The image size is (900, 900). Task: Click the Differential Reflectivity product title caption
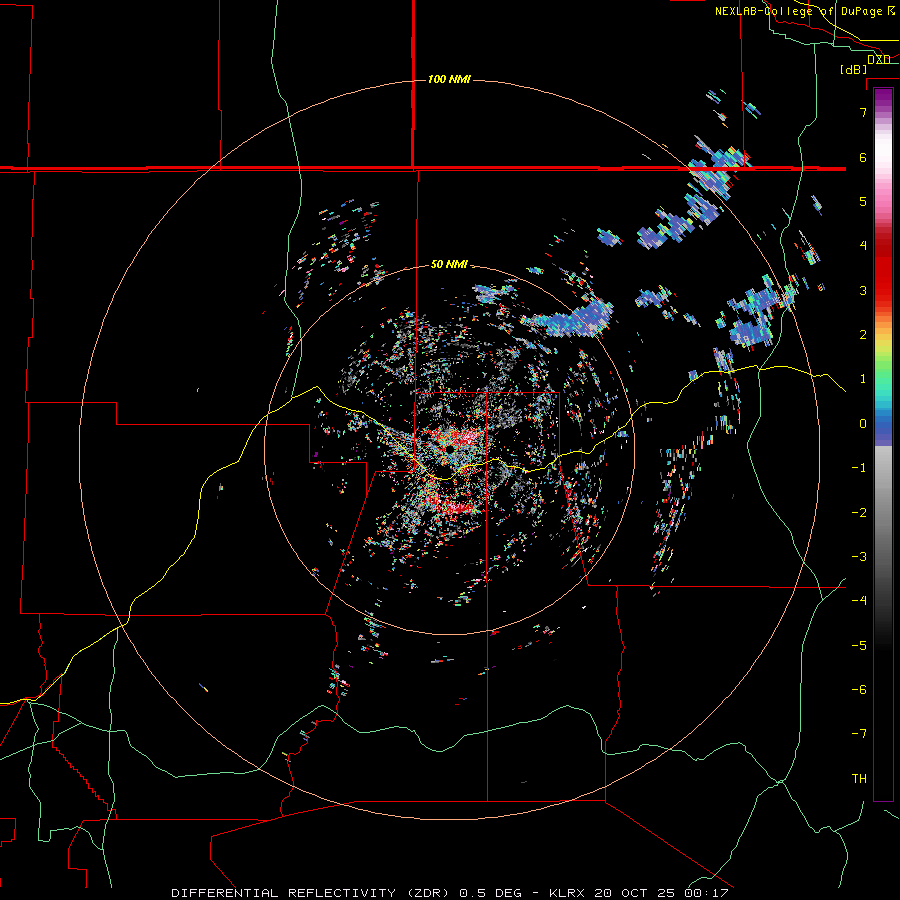click(450, 893)
